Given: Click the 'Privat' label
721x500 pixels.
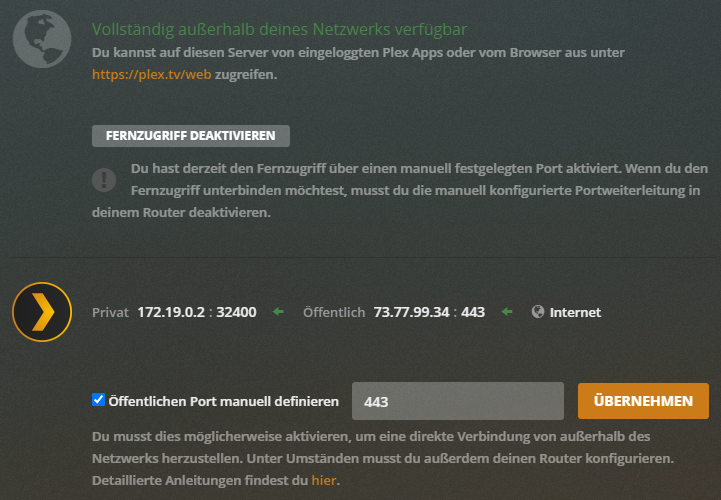Looking at the screenshot, I should pos(110,312).
